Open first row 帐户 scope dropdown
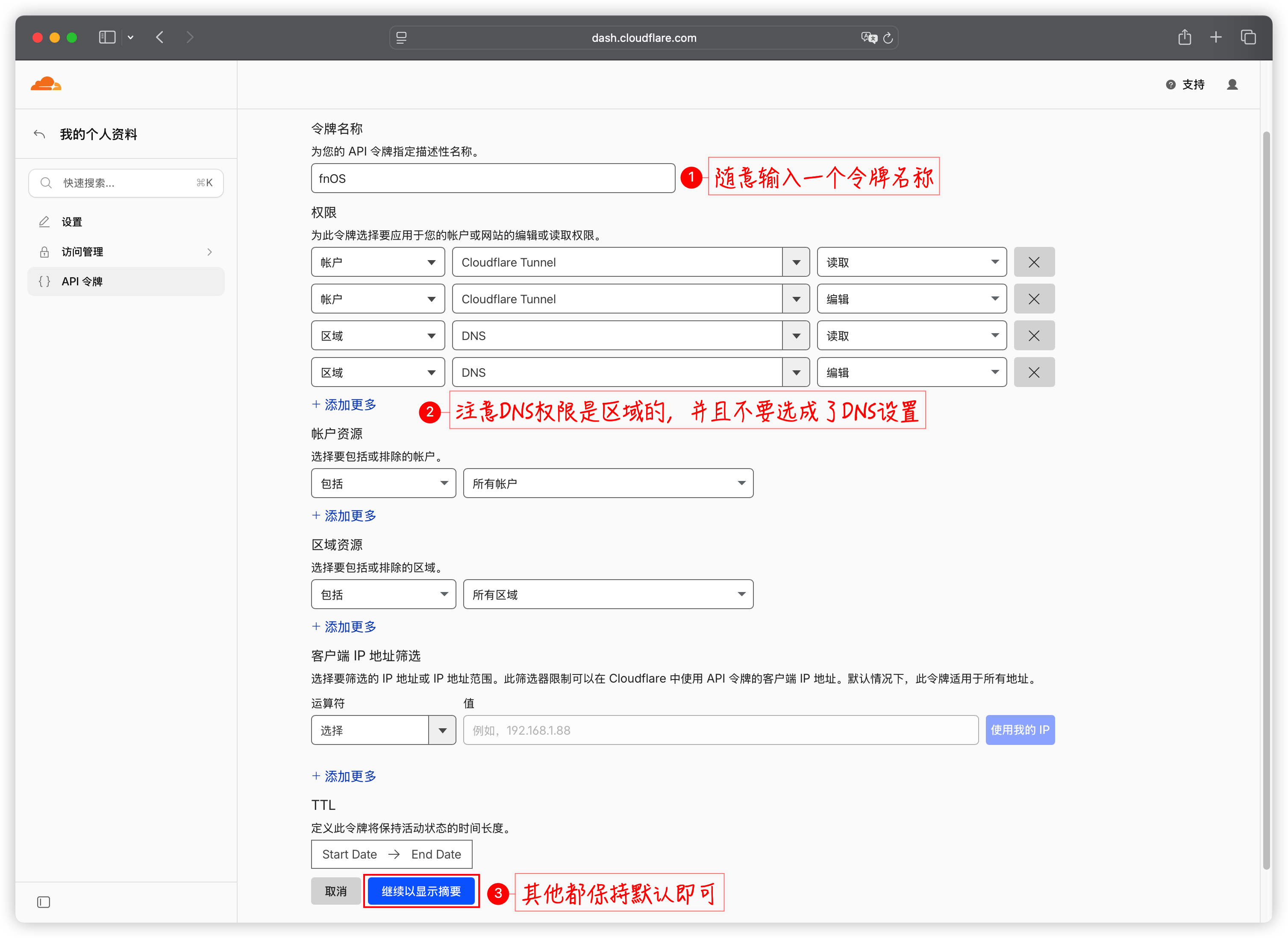 (x=378, y=262)
